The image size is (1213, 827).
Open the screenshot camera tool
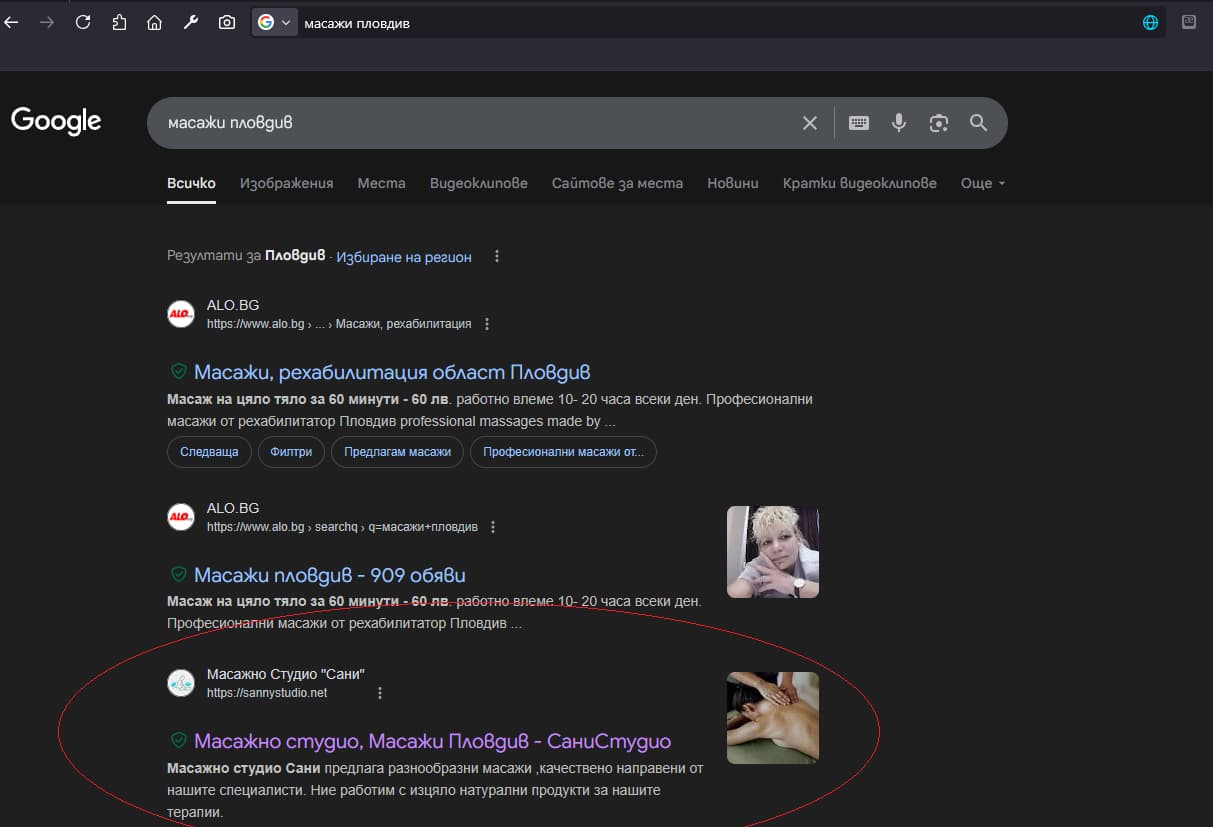click(227, 22)
